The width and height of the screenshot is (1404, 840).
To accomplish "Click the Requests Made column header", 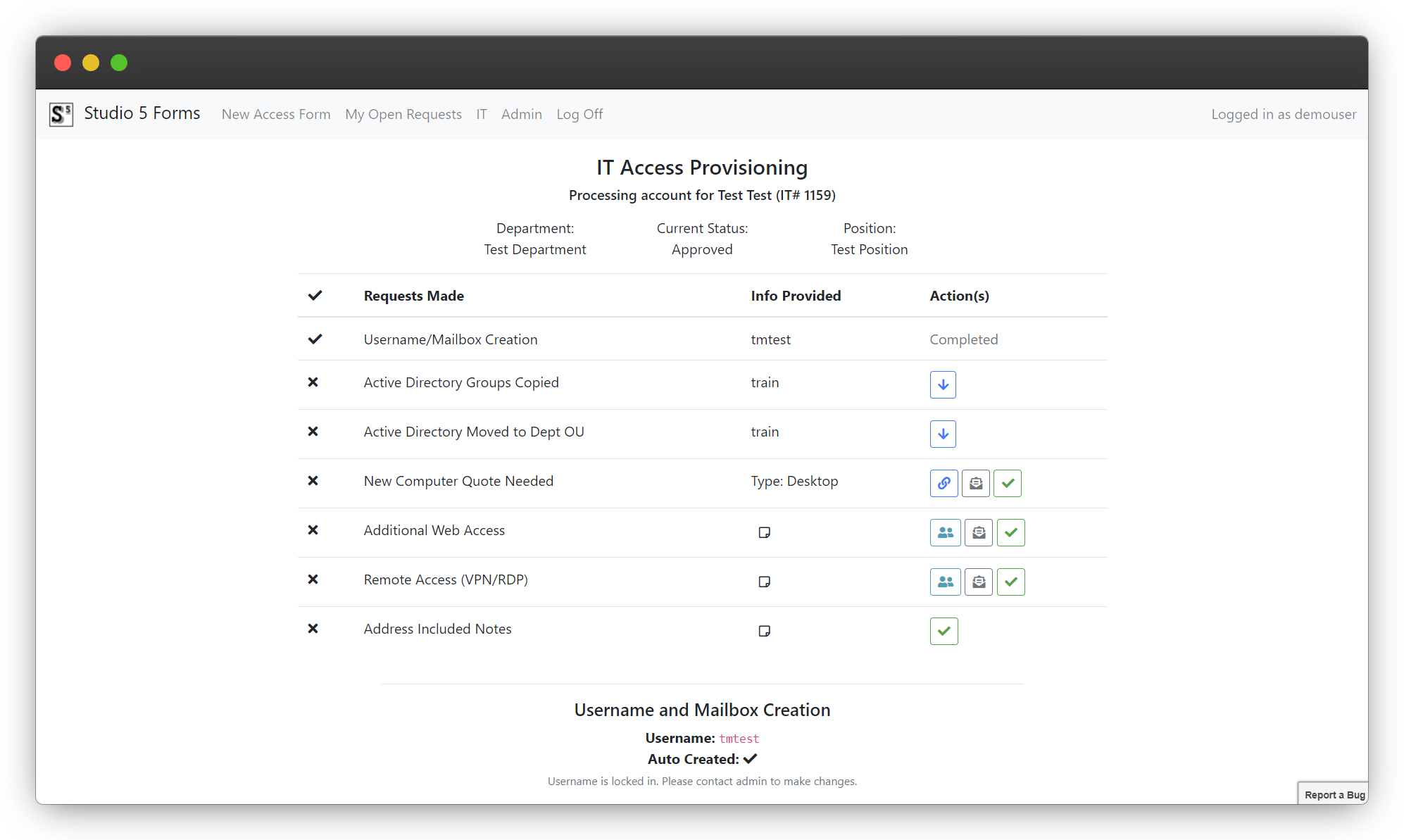I will pos(414,296).
